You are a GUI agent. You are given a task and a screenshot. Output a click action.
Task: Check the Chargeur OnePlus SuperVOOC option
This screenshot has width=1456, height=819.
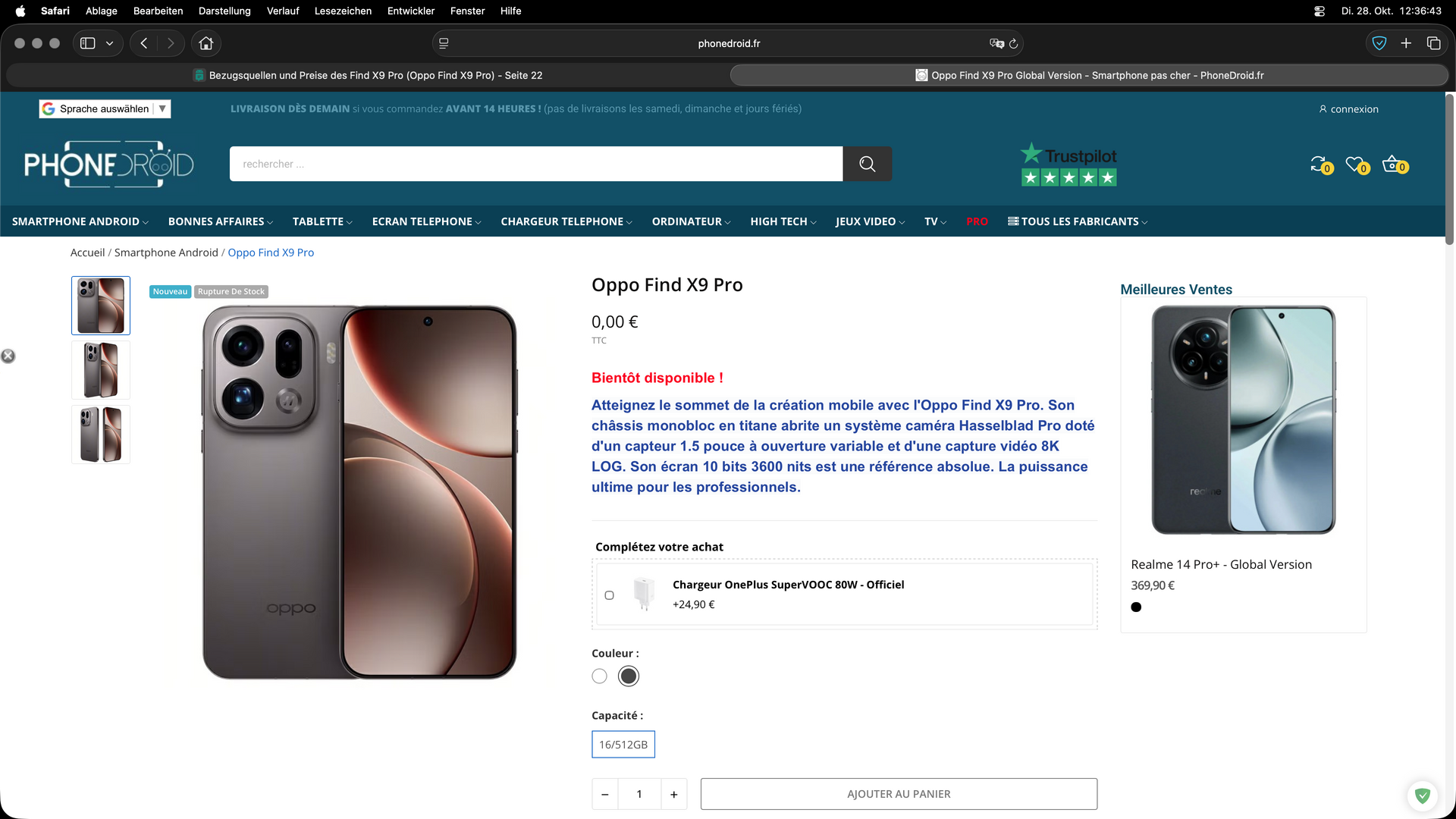pos(609,595)
